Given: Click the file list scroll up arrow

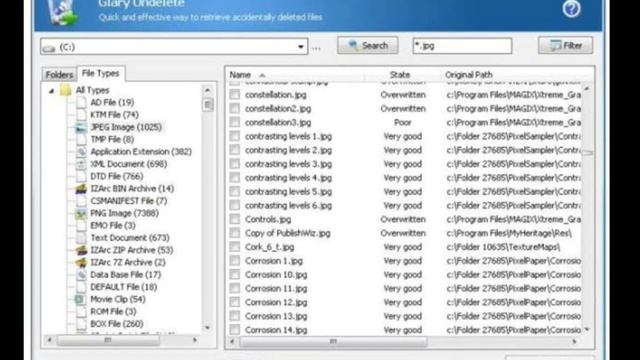Looking at the screenshot, I should pyautogui.click(x=587, y=89).
